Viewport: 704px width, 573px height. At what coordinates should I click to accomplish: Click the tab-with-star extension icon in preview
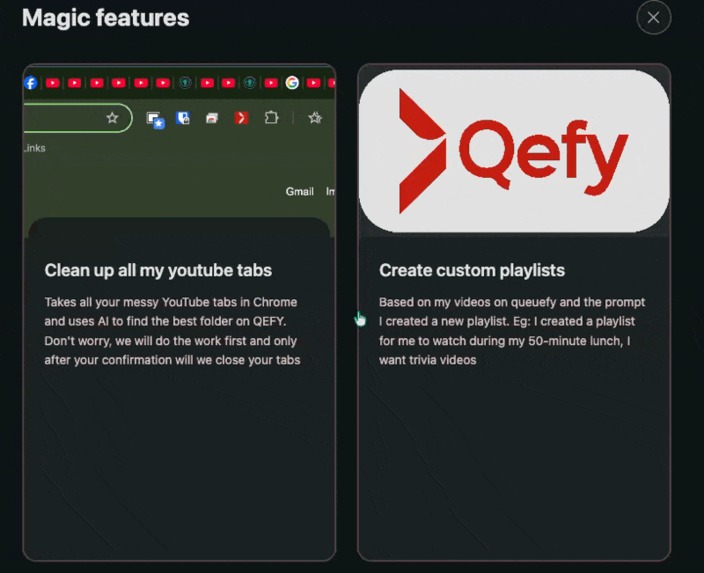click(x=155, y=119)
